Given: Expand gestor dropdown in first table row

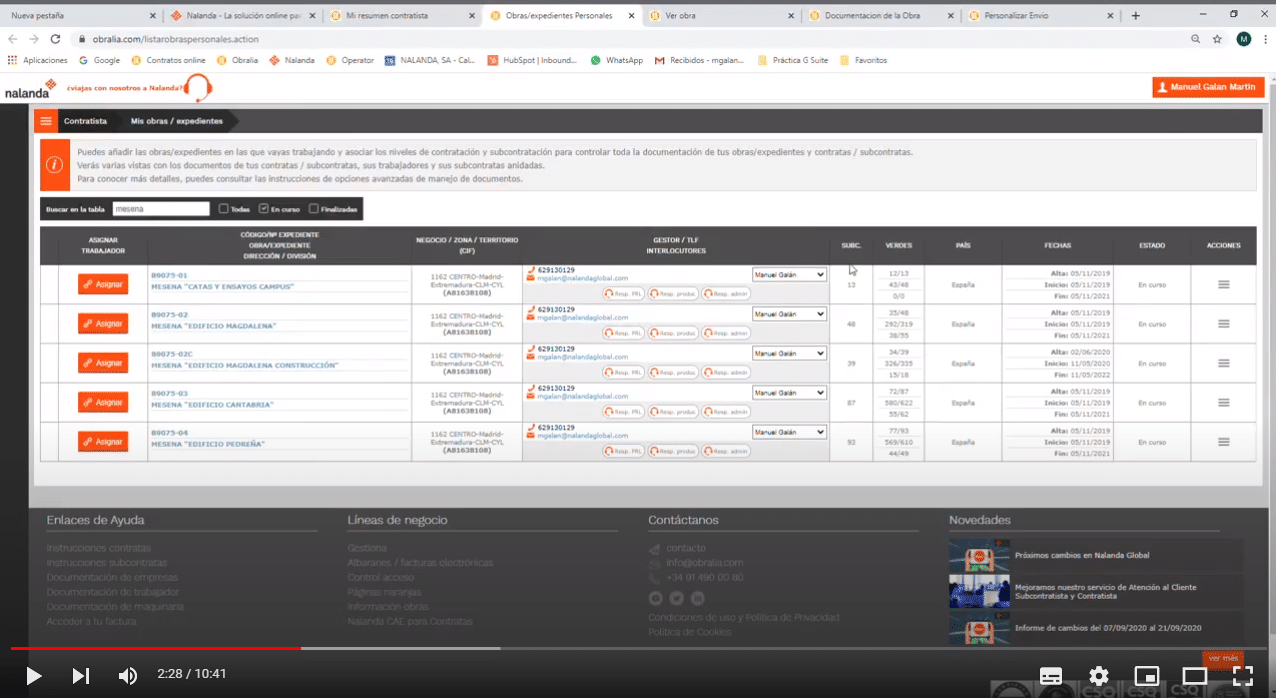Looking at the screenshot, I should pyautogui.click(x=789, y=274).
